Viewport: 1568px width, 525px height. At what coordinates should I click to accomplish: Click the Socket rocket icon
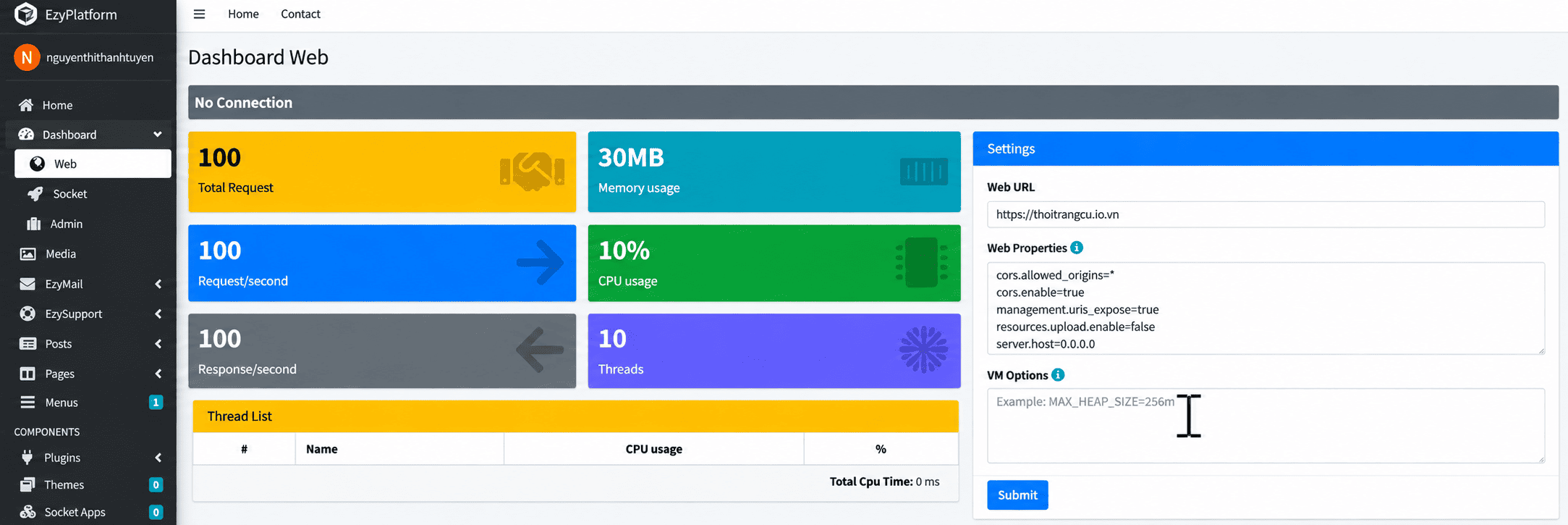click(x=35, y=194)
